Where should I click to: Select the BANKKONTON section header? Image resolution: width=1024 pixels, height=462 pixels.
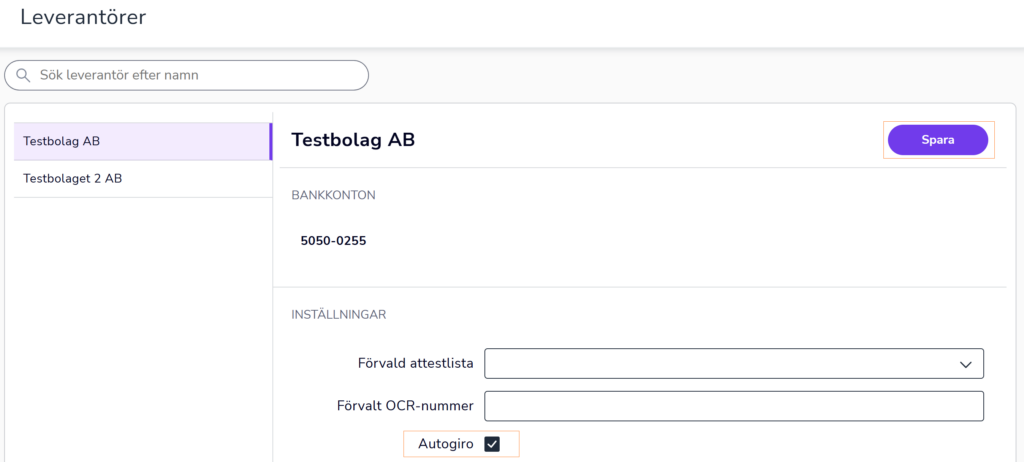pos(333,195)
